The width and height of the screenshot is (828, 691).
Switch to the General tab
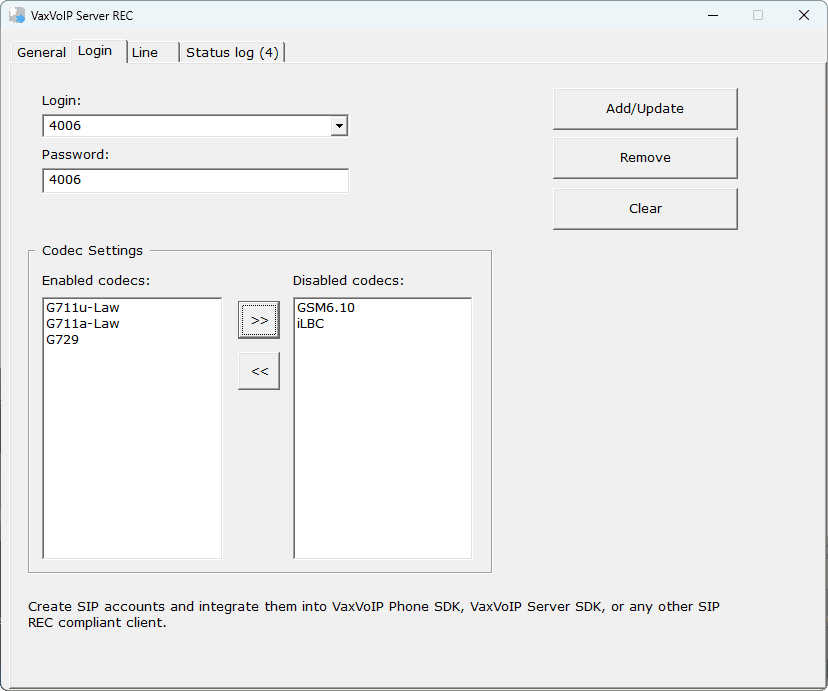(x=41, y=52)
